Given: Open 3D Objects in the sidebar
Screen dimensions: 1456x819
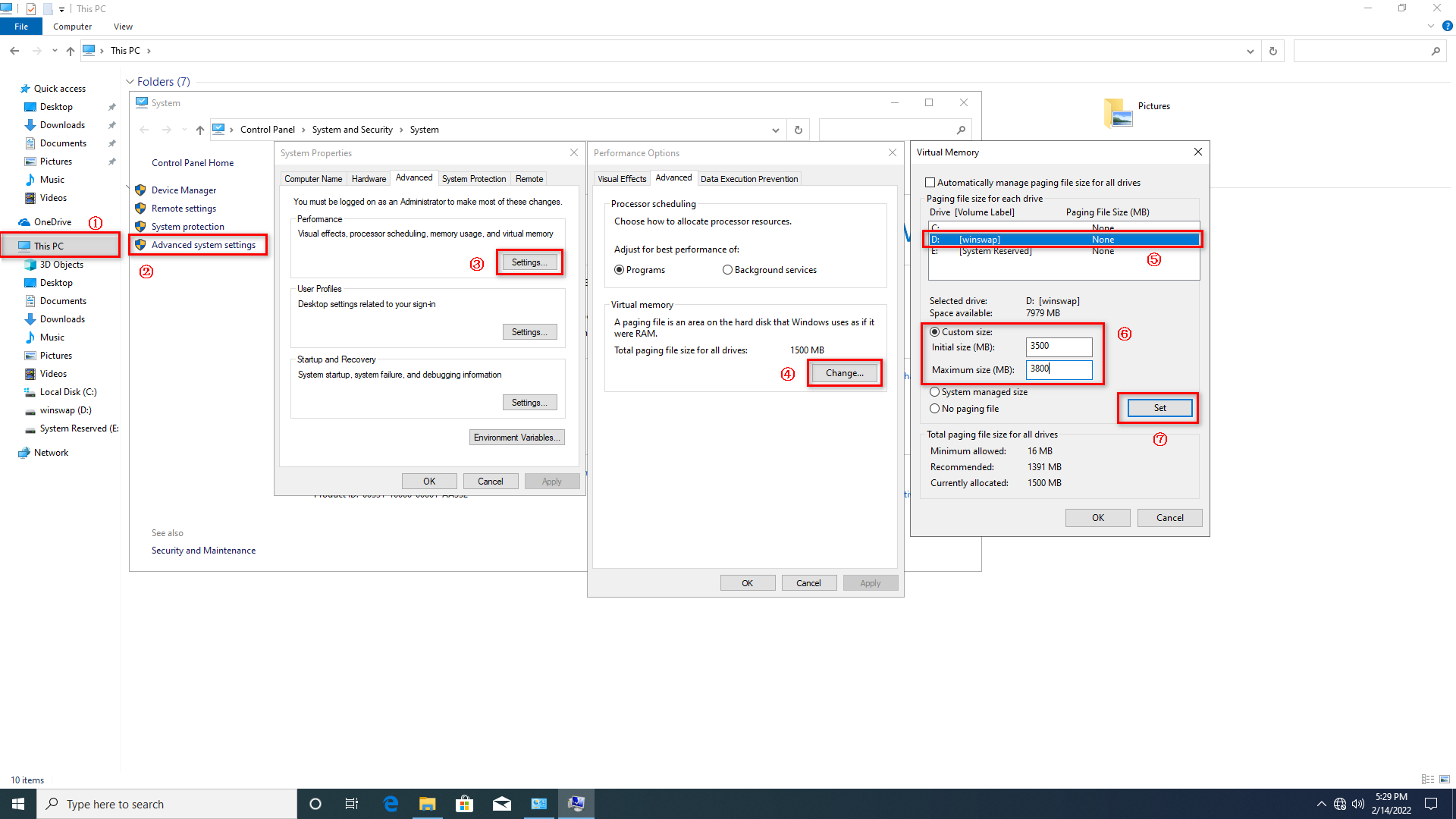Looking at the screenshot, I should pyautogui.click(x=61, y=265).
